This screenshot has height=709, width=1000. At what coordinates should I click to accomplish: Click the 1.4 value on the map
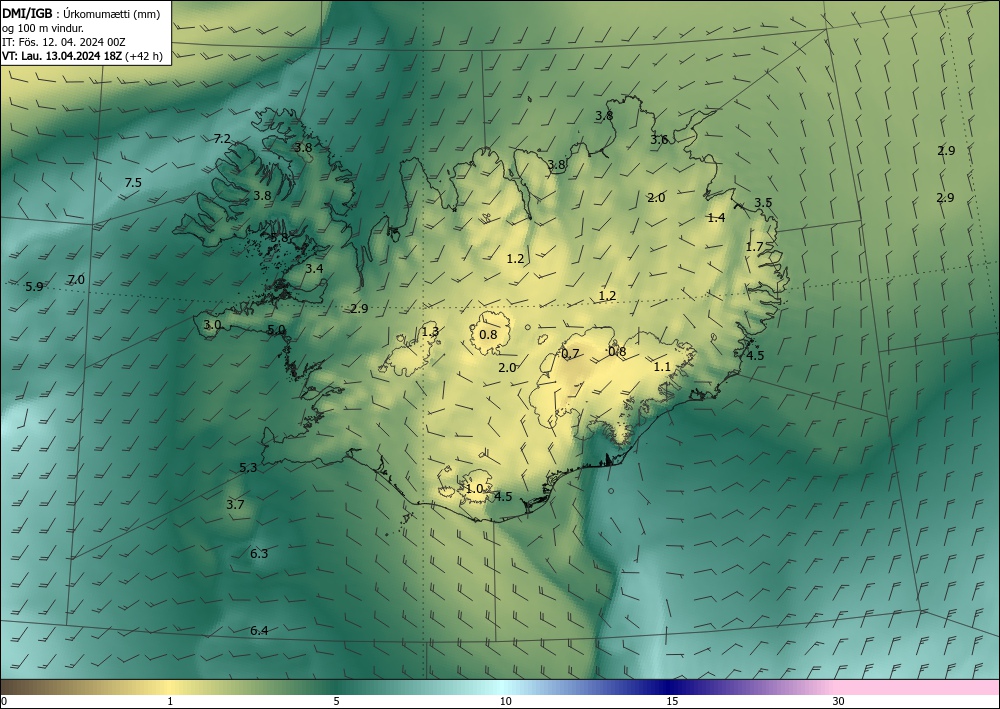[x=716, y=218]
